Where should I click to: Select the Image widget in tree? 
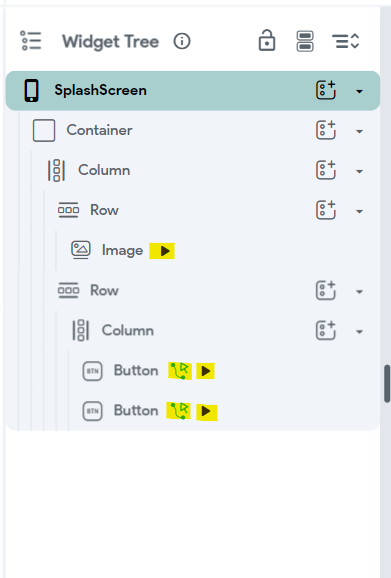click(122, 250)
